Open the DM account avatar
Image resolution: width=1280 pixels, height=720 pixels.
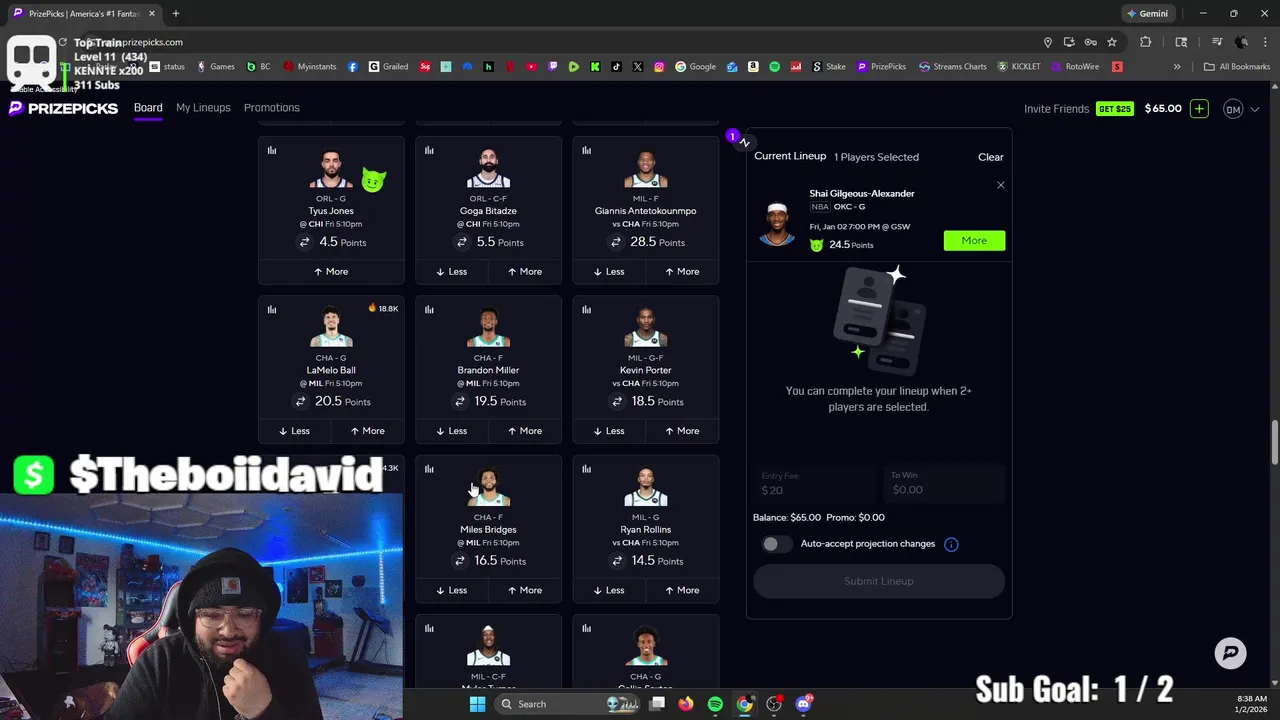1233,109
